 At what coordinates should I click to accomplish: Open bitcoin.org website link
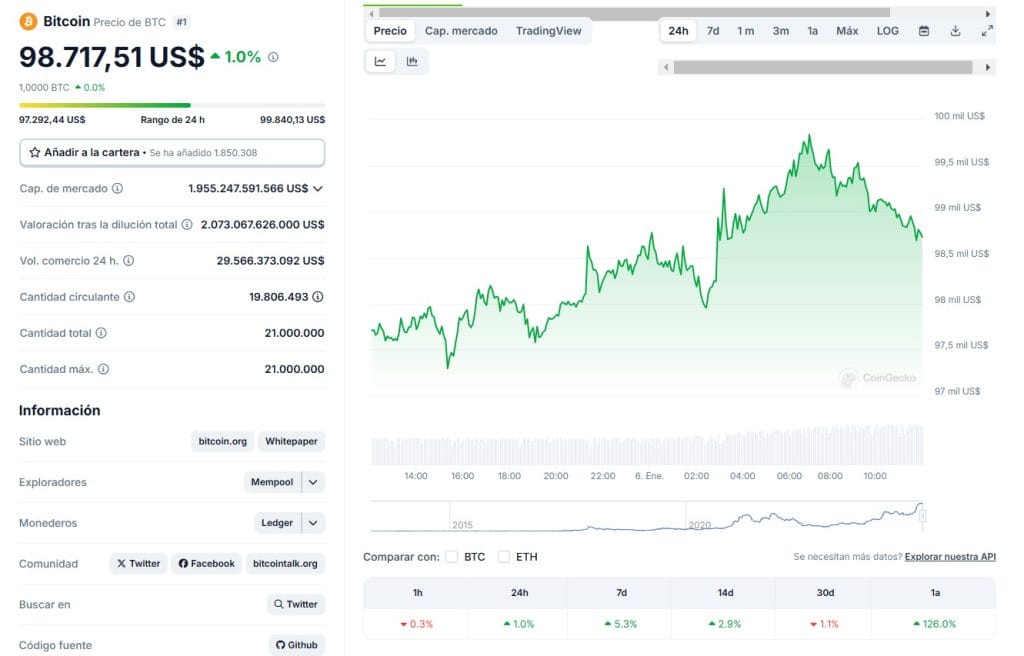tap(223, 442)
